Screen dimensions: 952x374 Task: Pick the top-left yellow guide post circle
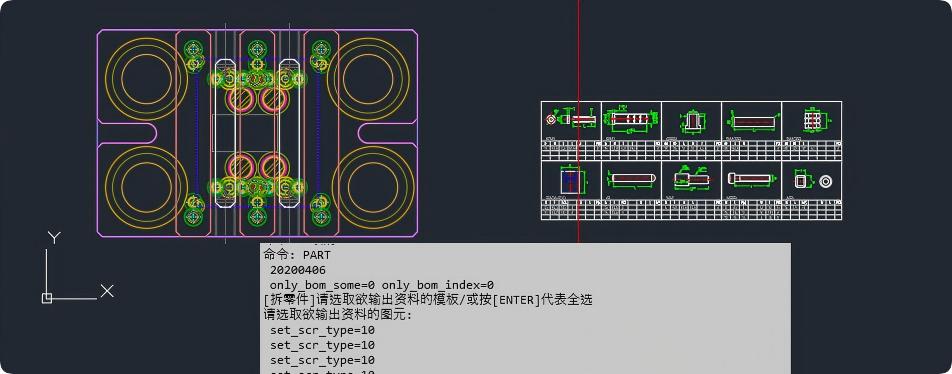click(x=147, y=79)
